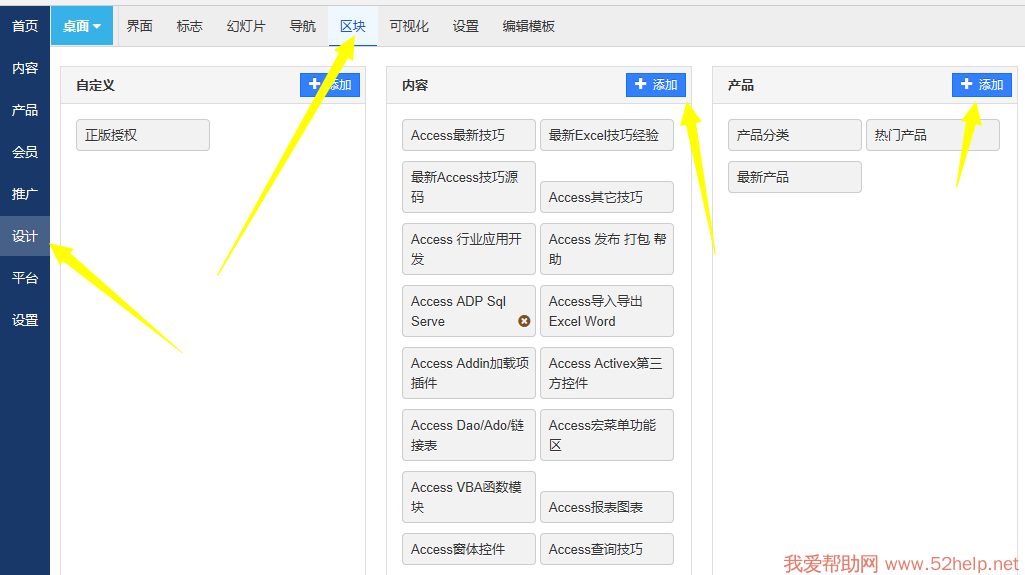Screen dimensions: 1025x575
Task: Click the remove icon on Access ADP Sql Serve
Action: (x=524, y=321)
